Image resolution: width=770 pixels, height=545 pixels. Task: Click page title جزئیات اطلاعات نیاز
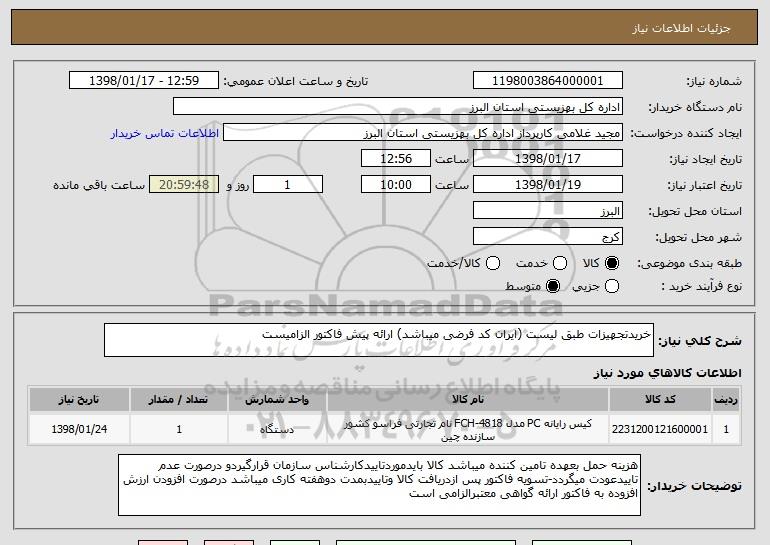[x=681, y=28]
